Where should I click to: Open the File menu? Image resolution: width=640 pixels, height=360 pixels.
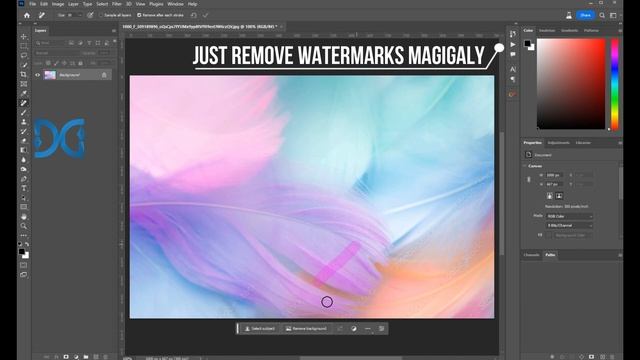[x=33, y=4]
